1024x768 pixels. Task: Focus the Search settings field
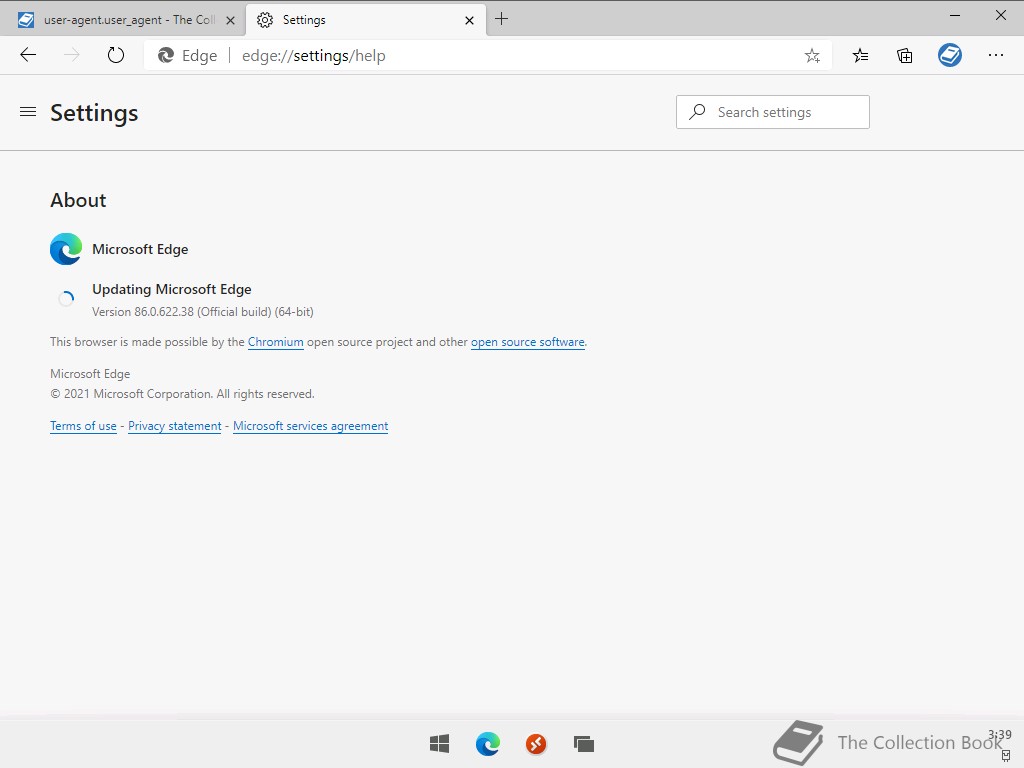coord(773,112)
